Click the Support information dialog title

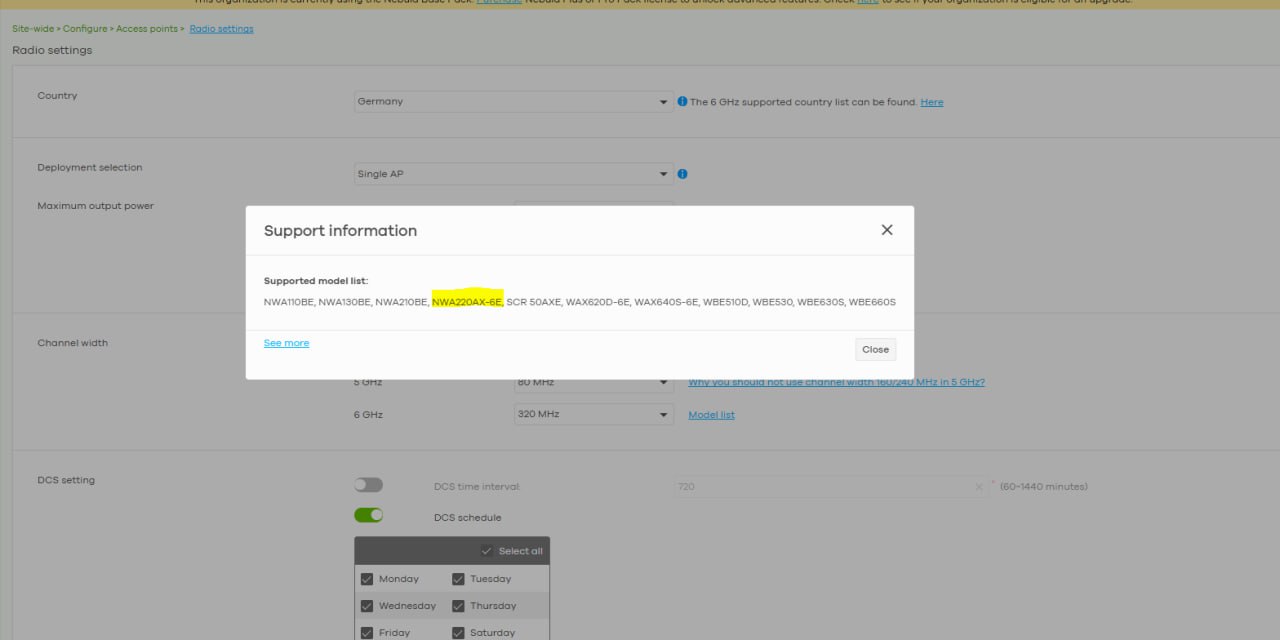340,231
